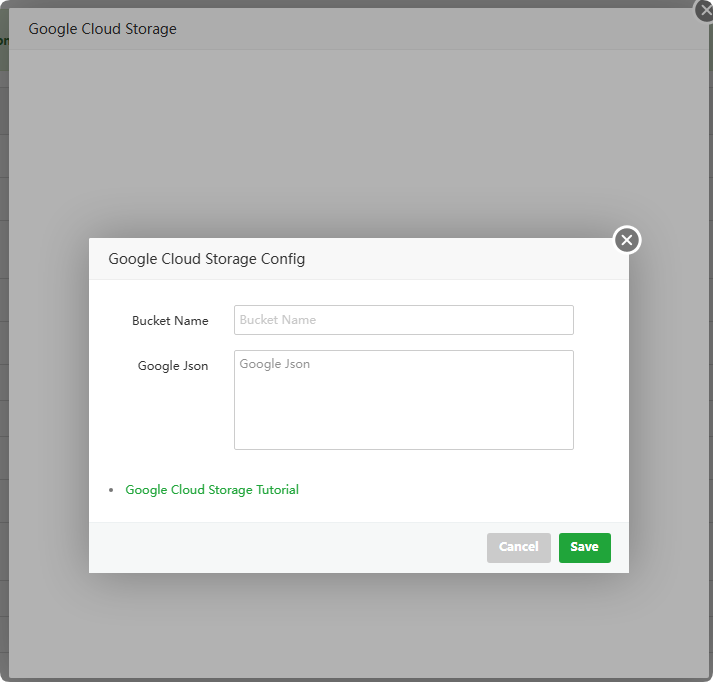Click the bullet point before the tutorial link
This screenshot has width=713, height=682.
click(110, 491)
